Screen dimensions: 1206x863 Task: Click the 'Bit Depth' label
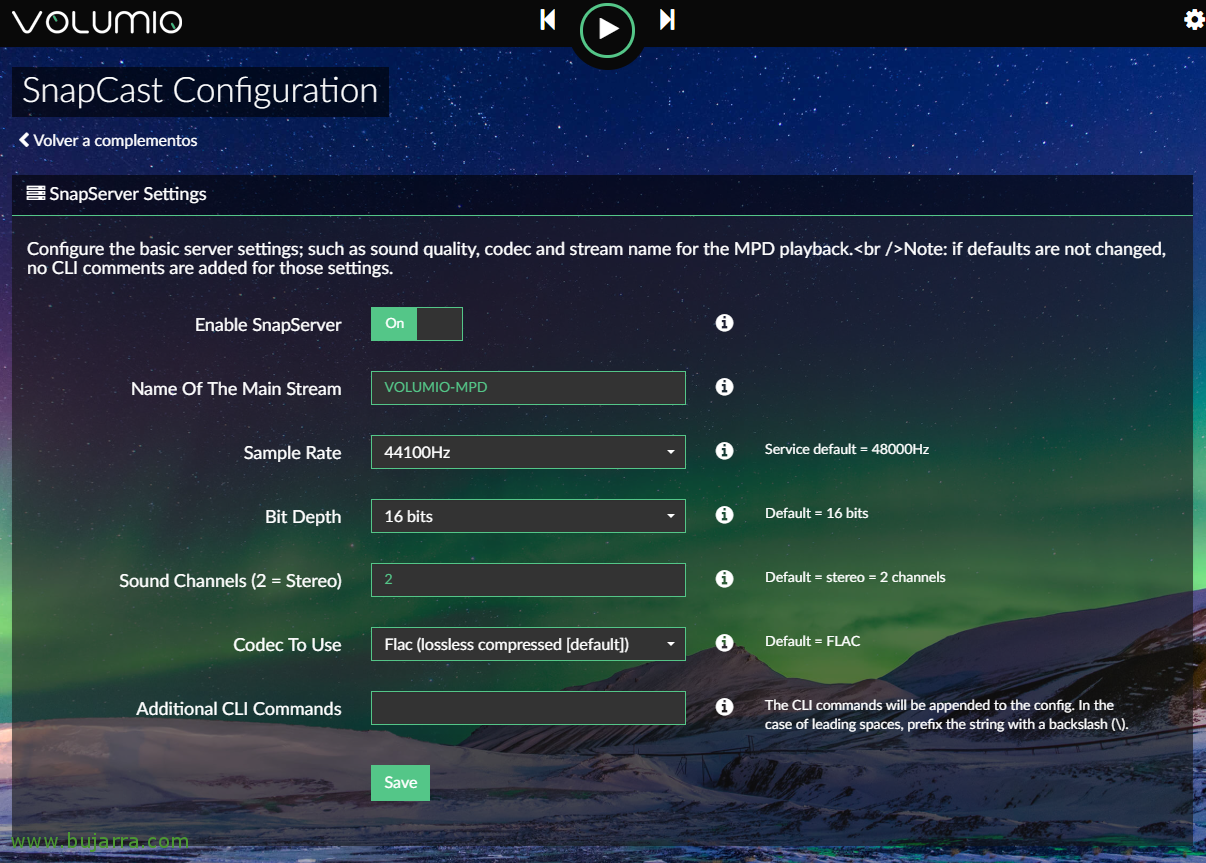[303, 517]
